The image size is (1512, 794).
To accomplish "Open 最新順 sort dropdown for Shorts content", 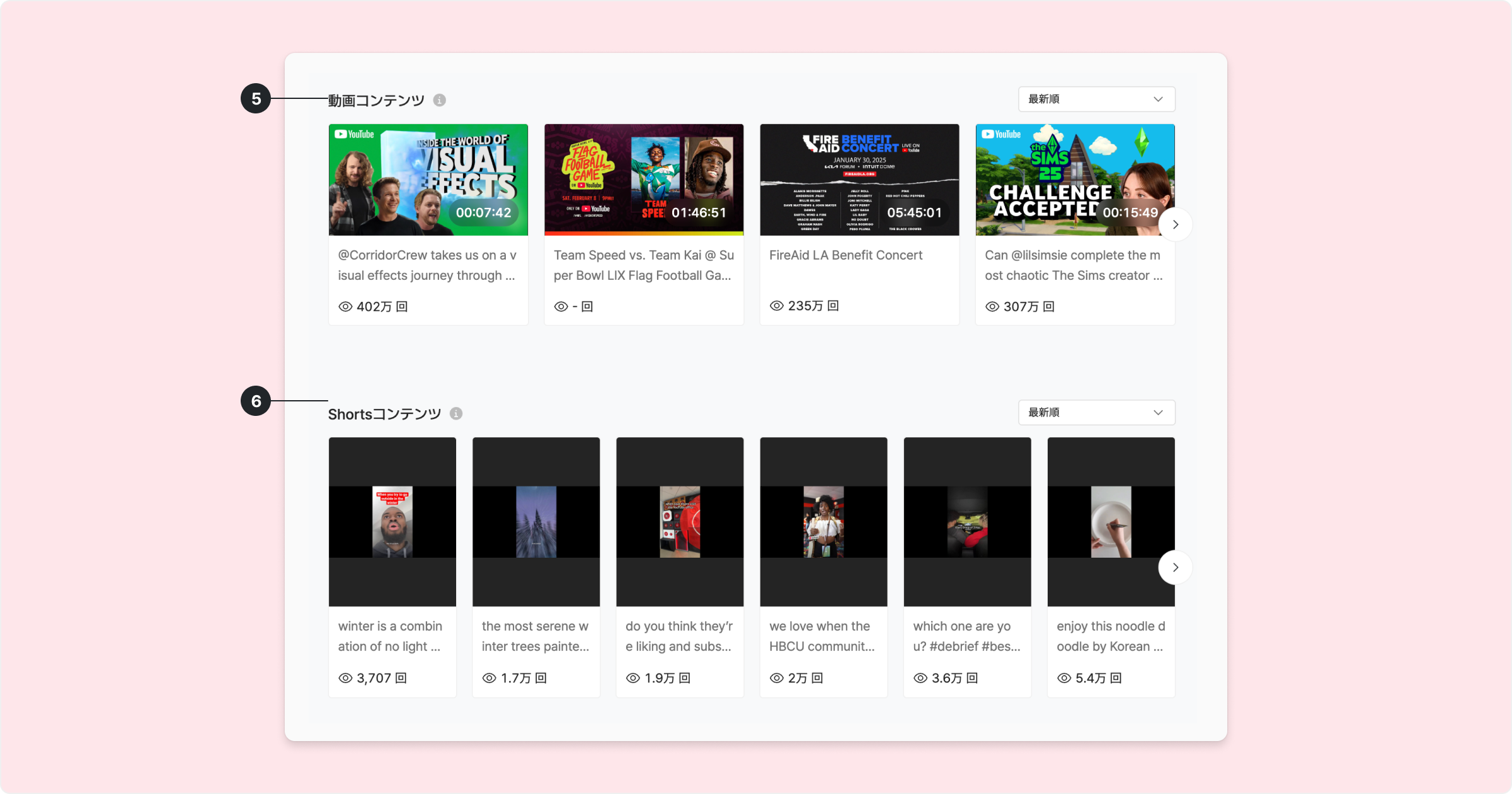I will coord(1096,413).
